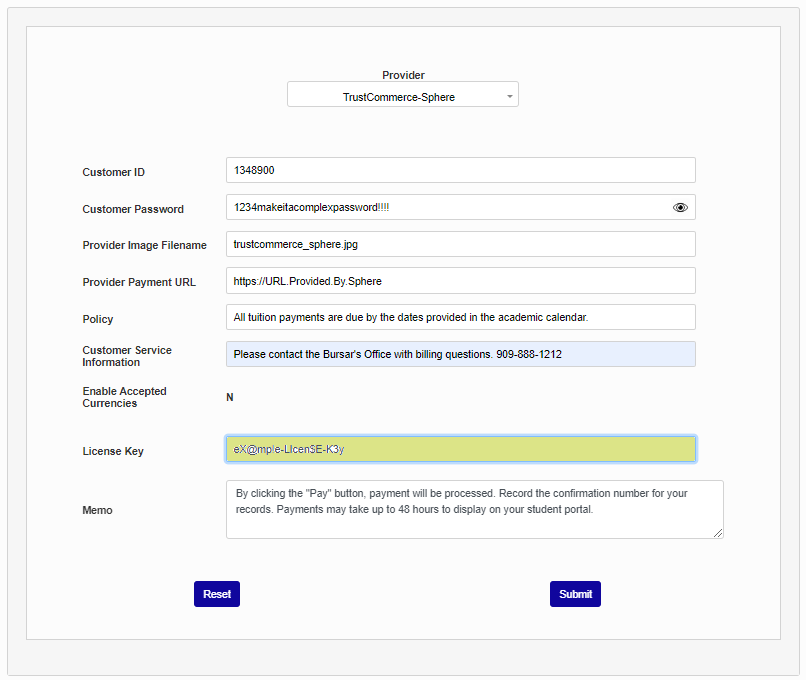Click the Customer ID input field
The width and height of the screenshot is (806, 680).
[x=460, y=171]
